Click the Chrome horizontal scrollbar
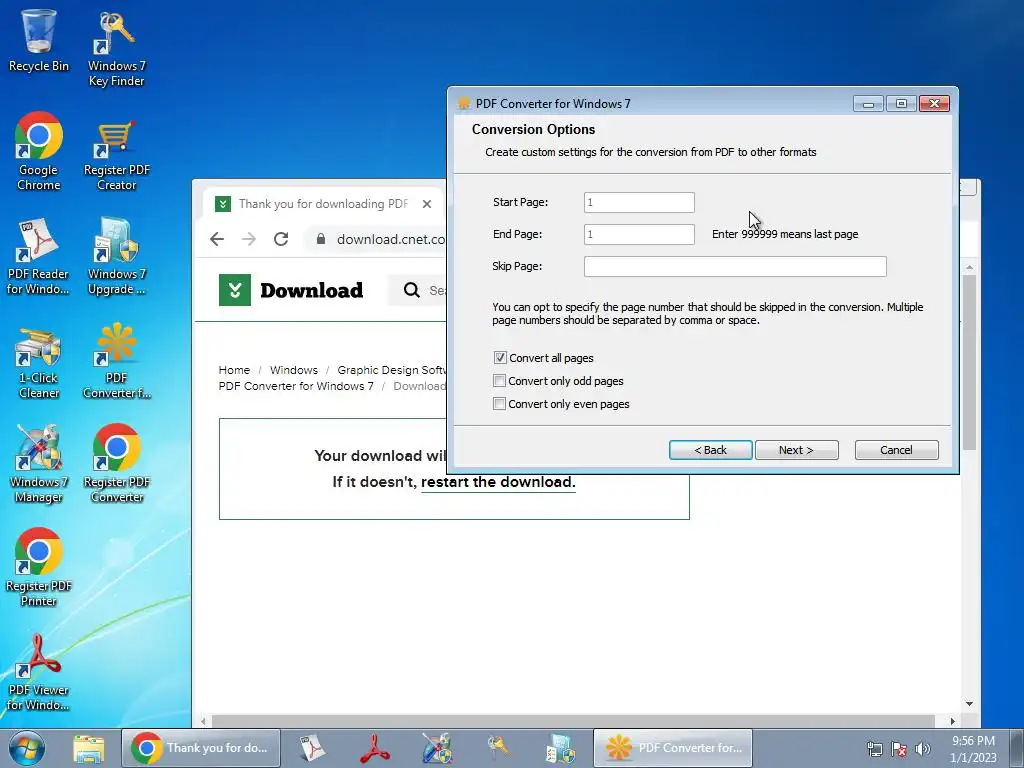This screenshot has height=768, width=1024. coord(573,721)
